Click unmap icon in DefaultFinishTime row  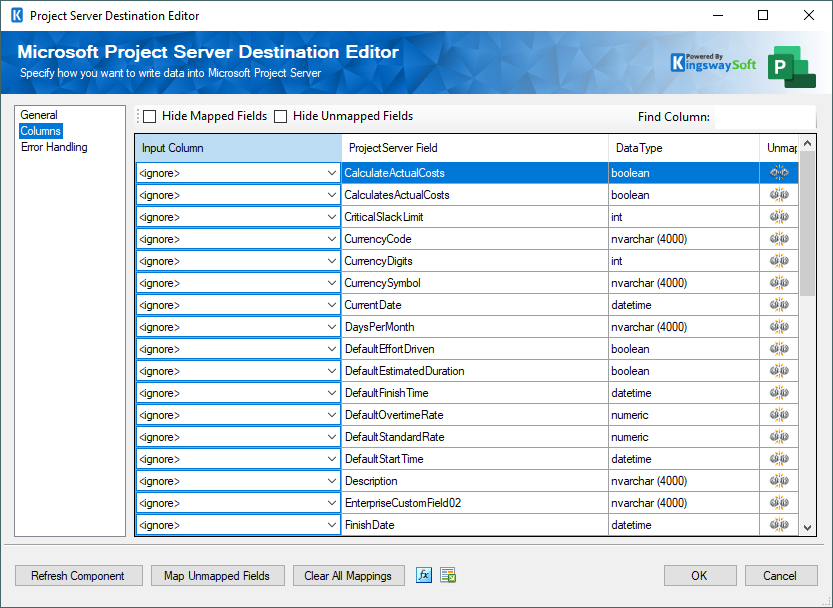pyautogui.click(x=779, y=393)
